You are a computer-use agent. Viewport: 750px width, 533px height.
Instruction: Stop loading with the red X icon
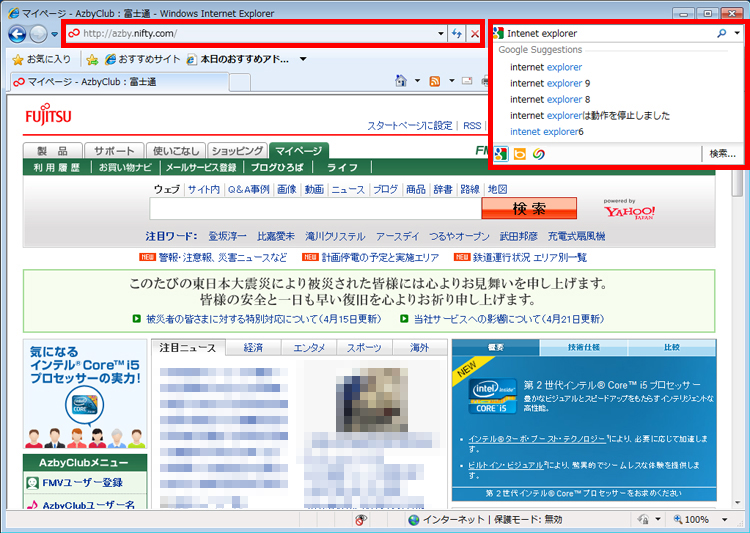pyautogui.click(x=474, y=33)
